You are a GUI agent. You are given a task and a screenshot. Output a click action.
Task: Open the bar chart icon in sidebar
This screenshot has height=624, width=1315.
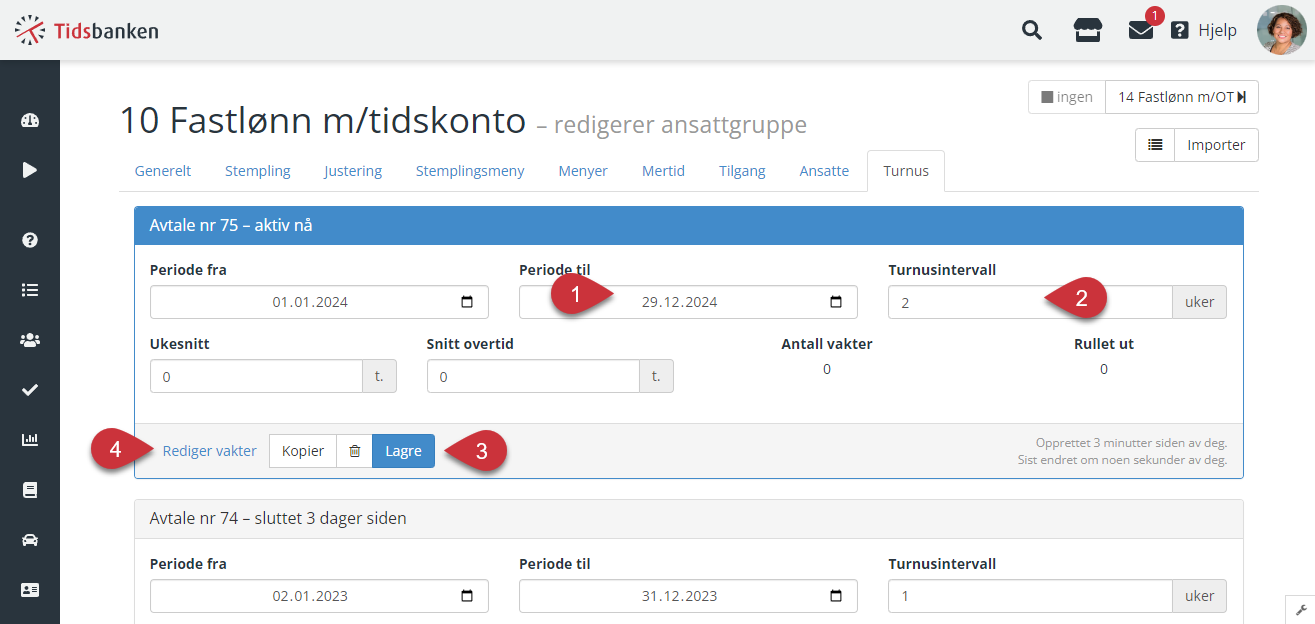[x=30, y=440]
